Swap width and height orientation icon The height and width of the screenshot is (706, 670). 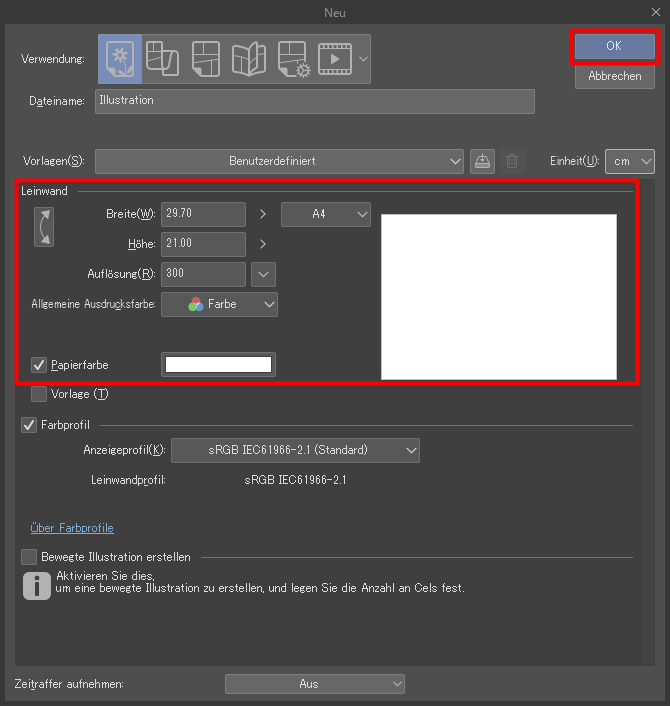click(44, 227)
